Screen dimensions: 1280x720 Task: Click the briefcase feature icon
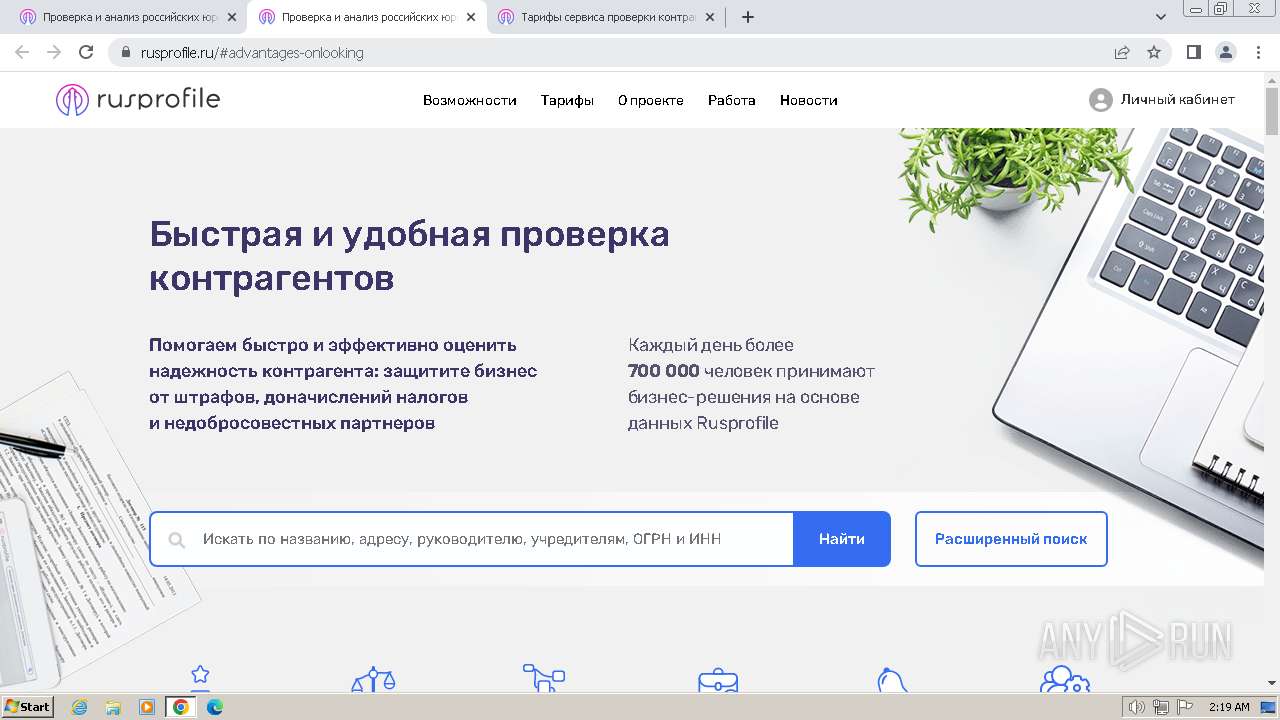718,680
